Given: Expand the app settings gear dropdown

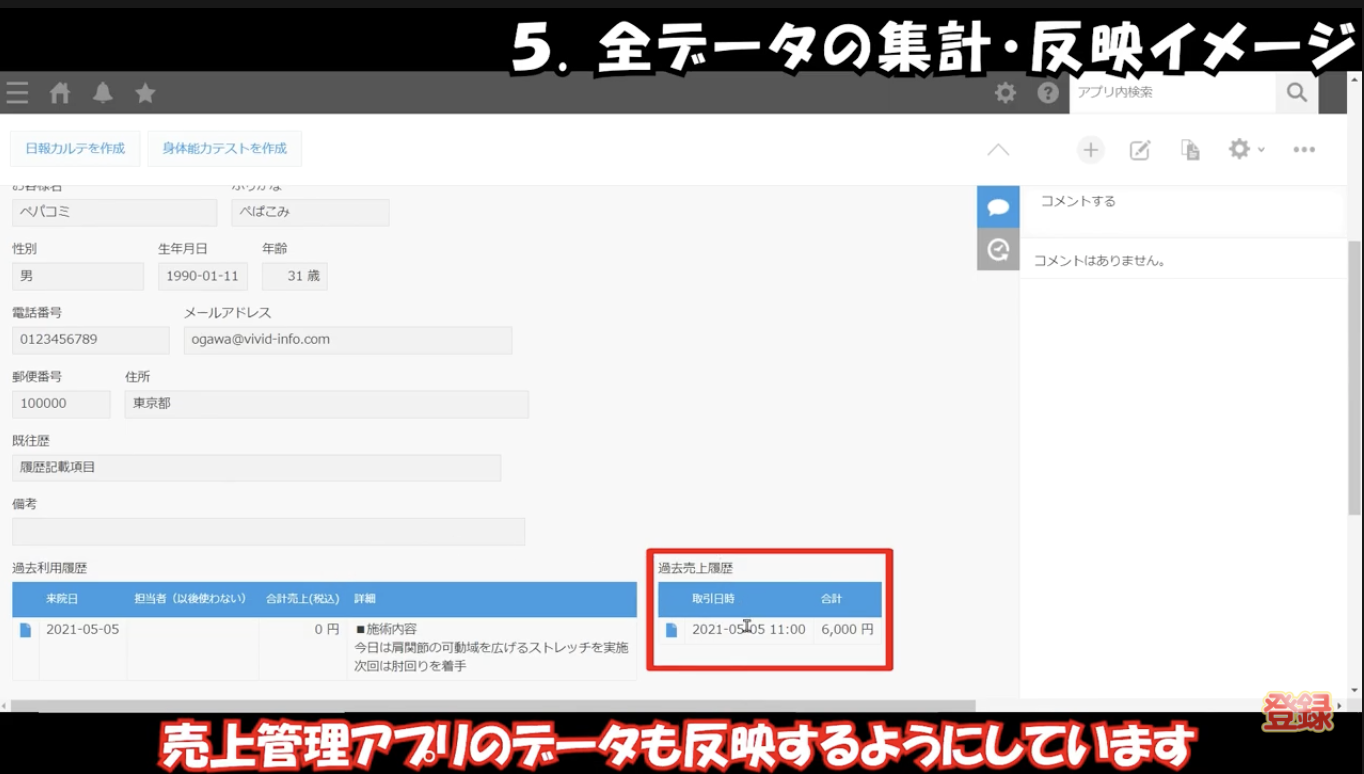Looking at the screenshot, I should tap(1245, 150).
